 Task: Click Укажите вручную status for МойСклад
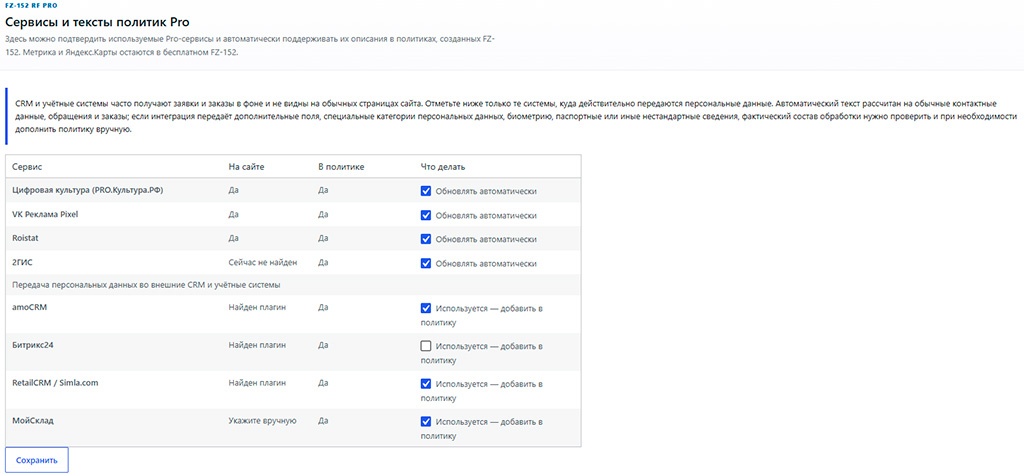tap(263, 421)
